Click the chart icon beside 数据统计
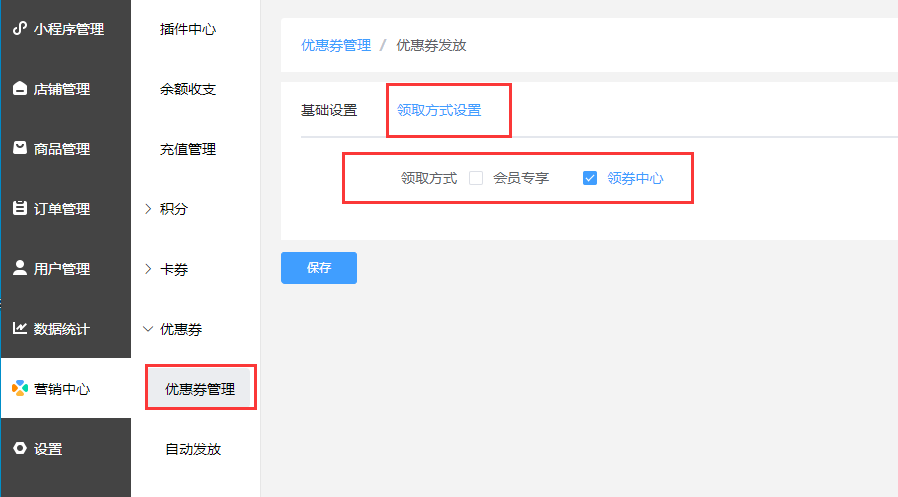 pos(20,328)
